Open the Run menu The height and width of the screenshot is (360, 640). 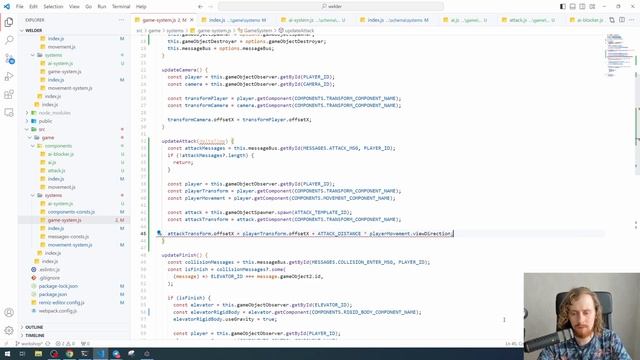pos(102,7)
